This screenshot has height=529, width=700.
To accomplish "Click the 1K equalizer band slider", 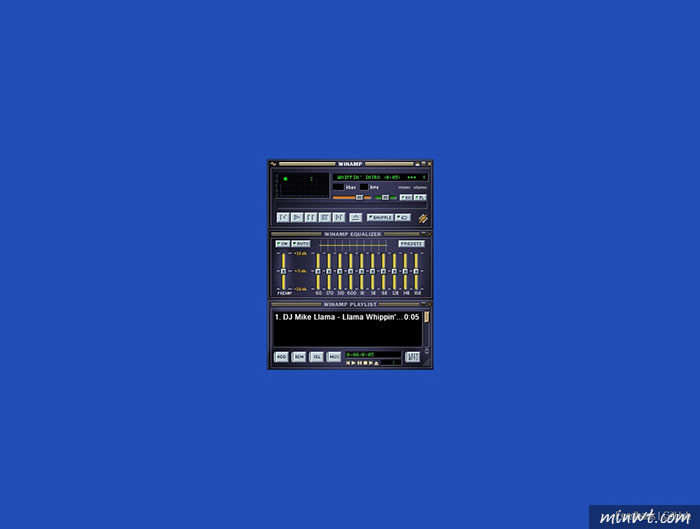I will click(362, 271).
